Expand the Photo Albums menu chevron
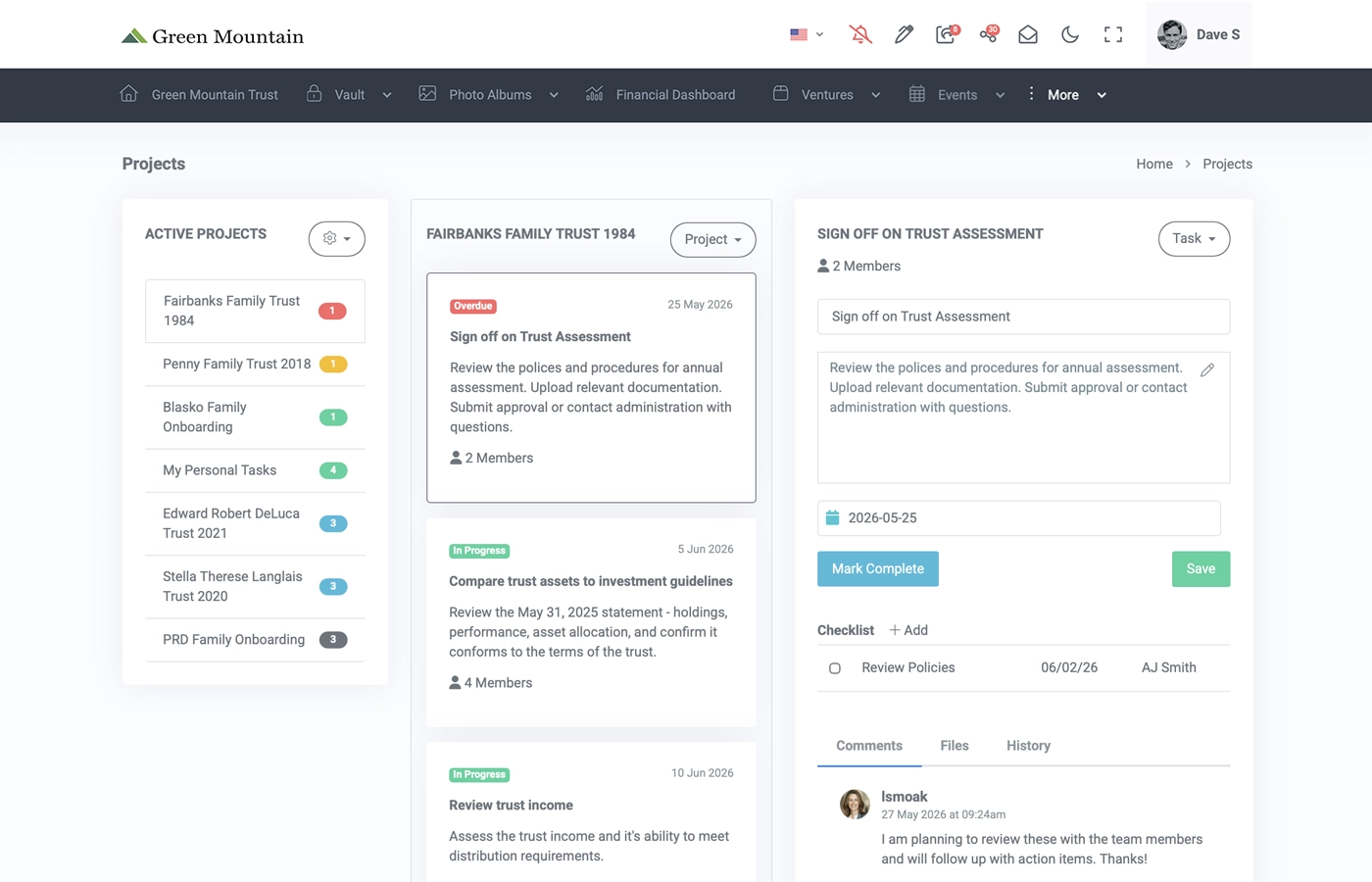The image size is (1372, 882). click(x=554, y=95)
